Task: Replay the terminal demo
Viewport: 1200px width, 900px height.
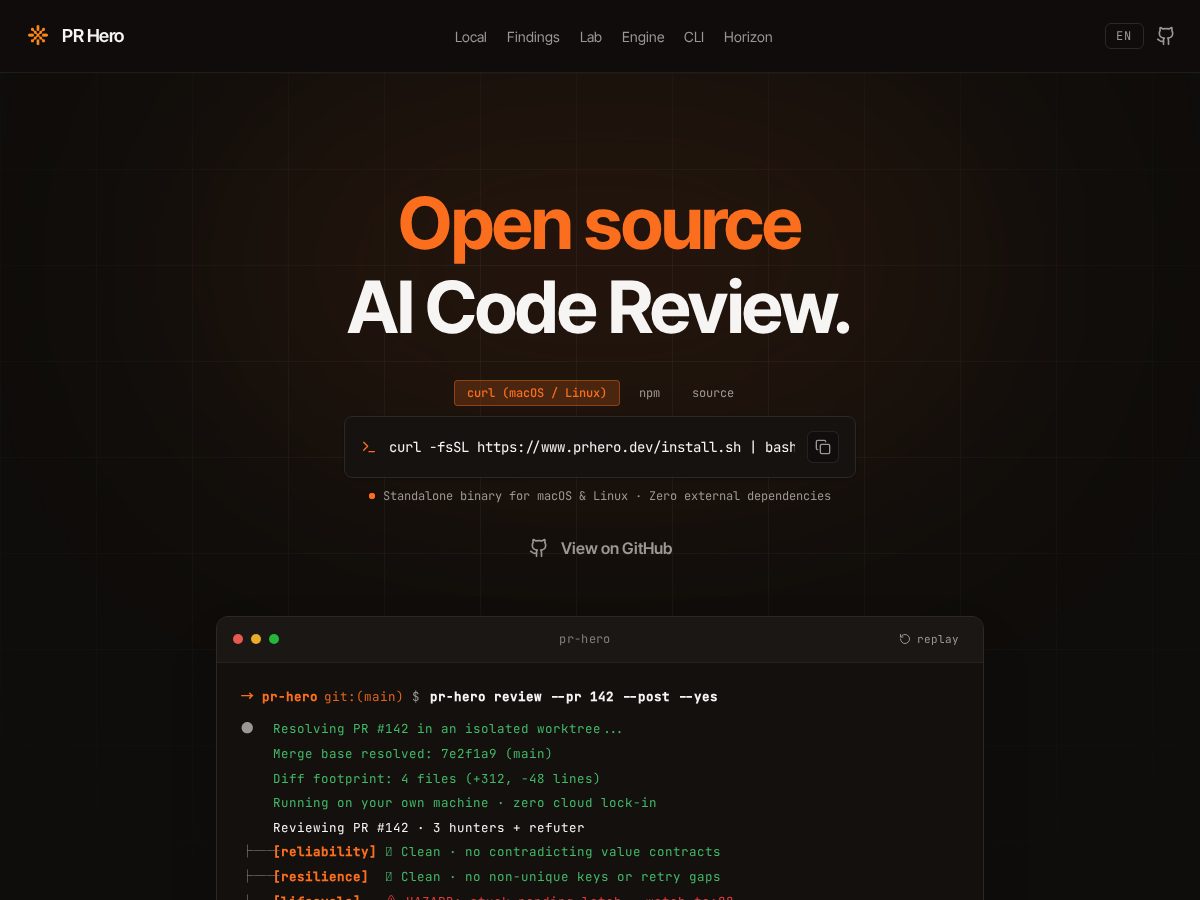Action: [929, 639]
